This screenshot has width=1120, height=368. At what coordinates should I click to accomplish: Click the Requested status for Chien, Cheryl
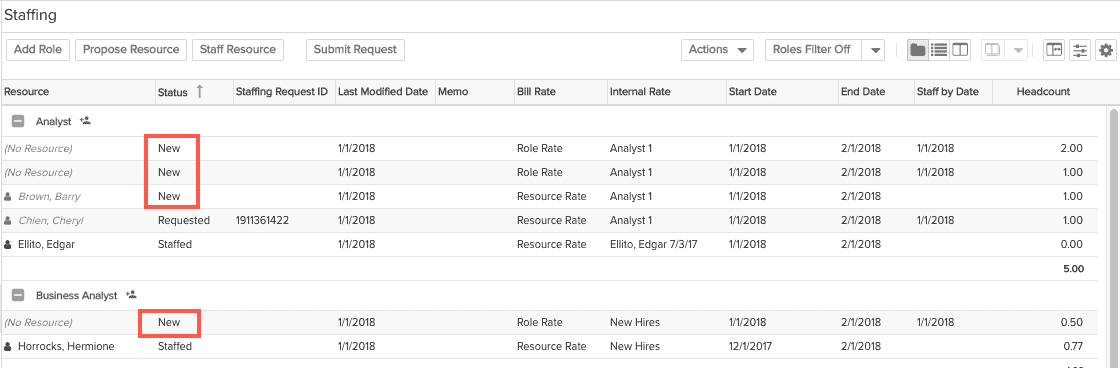click(x=184, y=221)
